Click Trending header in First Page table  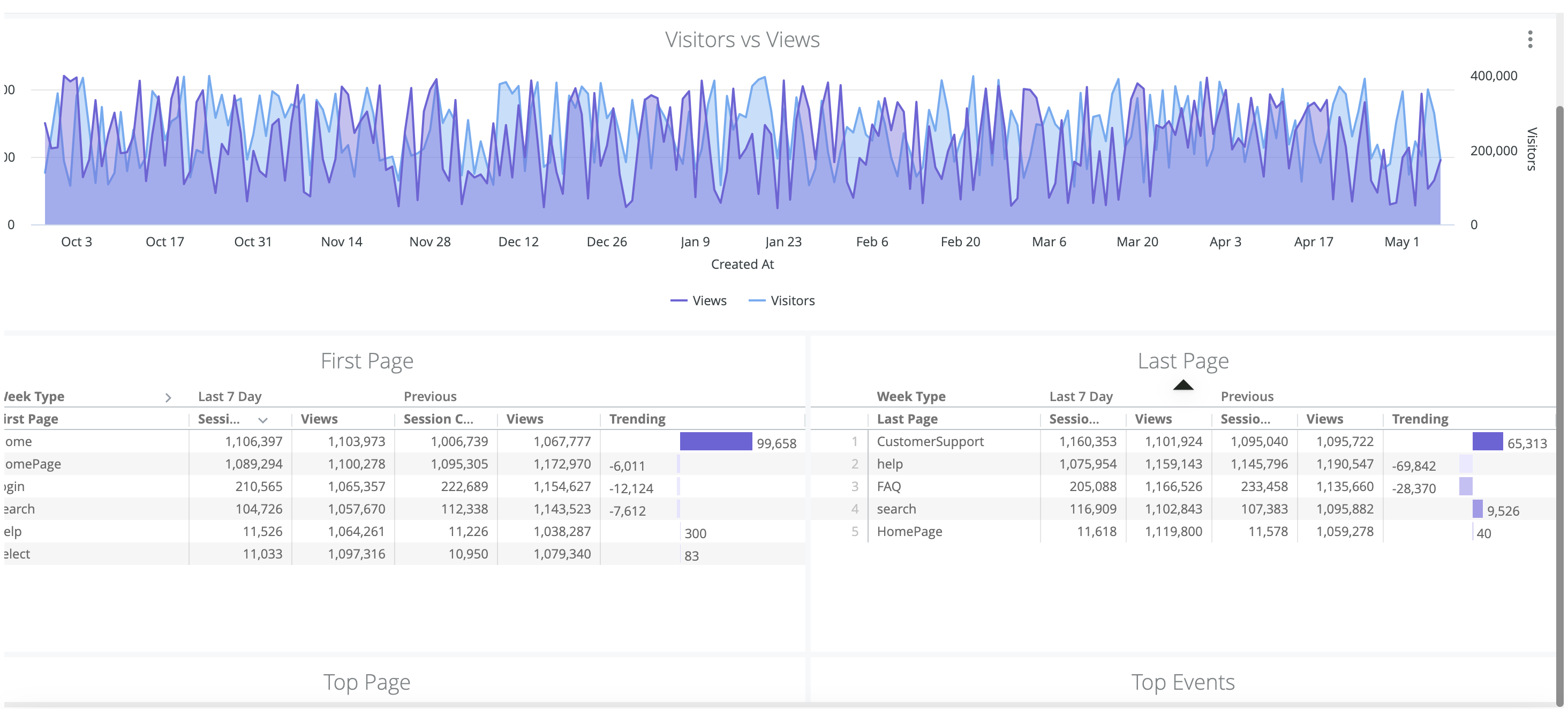[637, 419]
